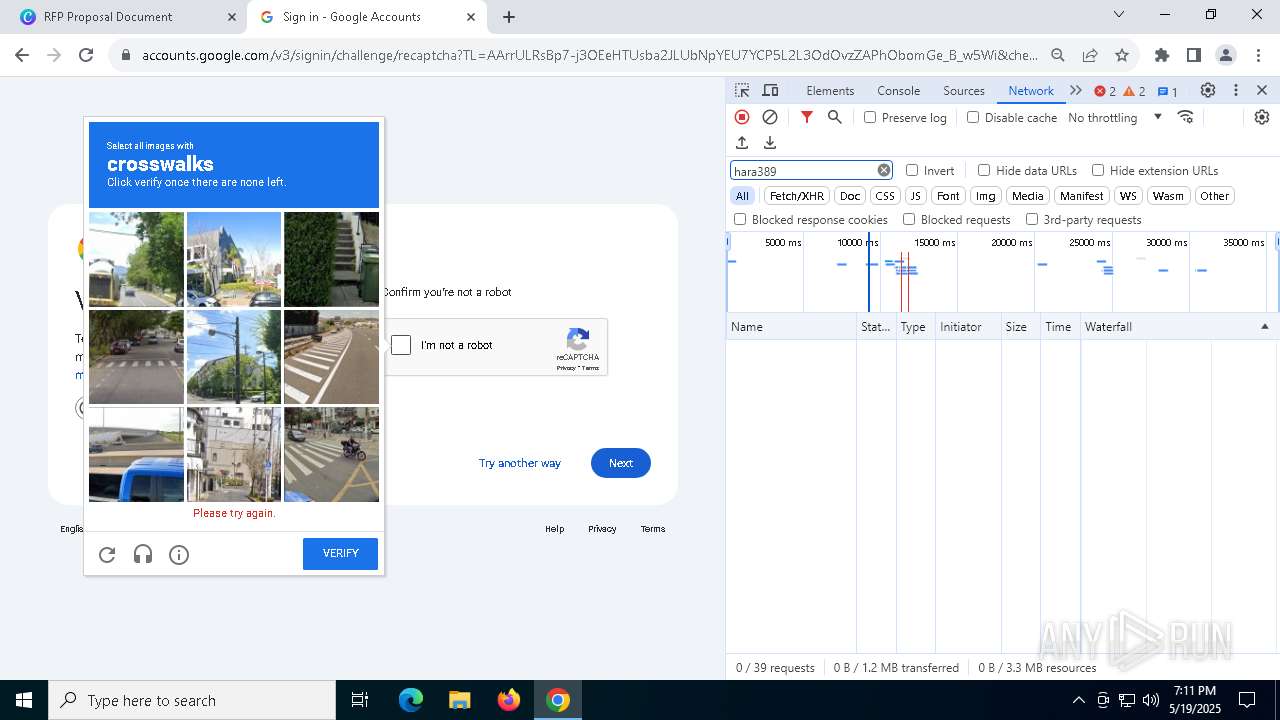Share this page icon in address bar
This screenshot has height=720, width=1280.
(1090, 55)
